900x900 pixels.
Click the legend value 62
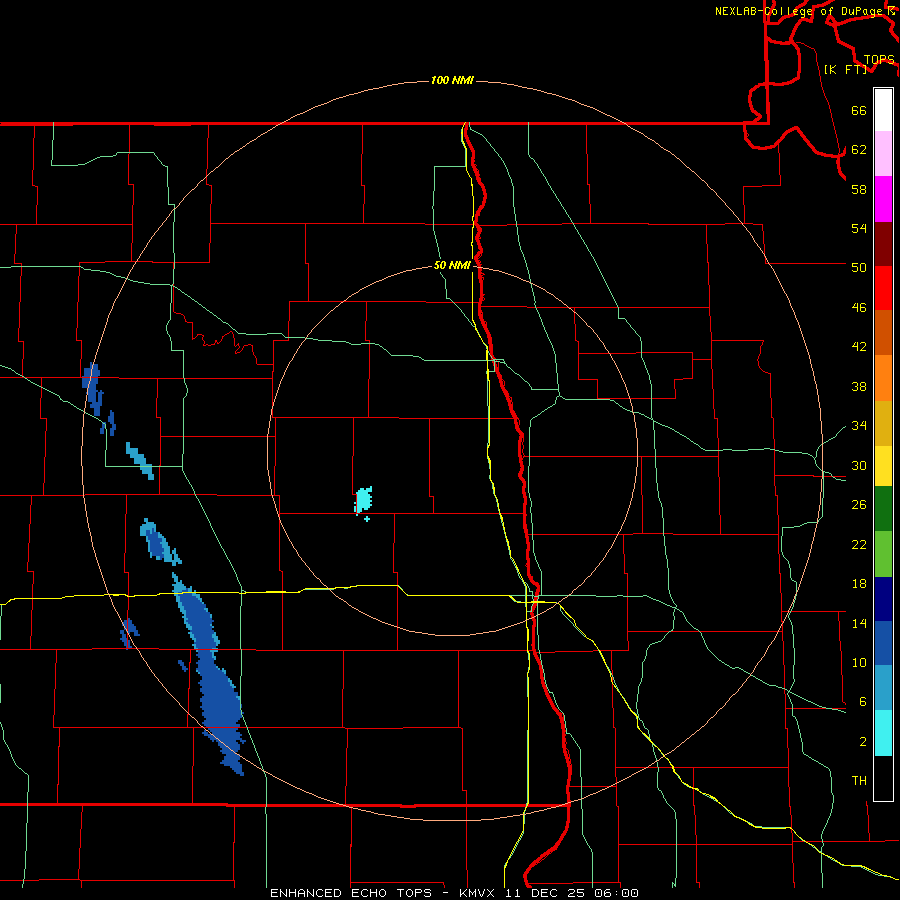(859, 150)
